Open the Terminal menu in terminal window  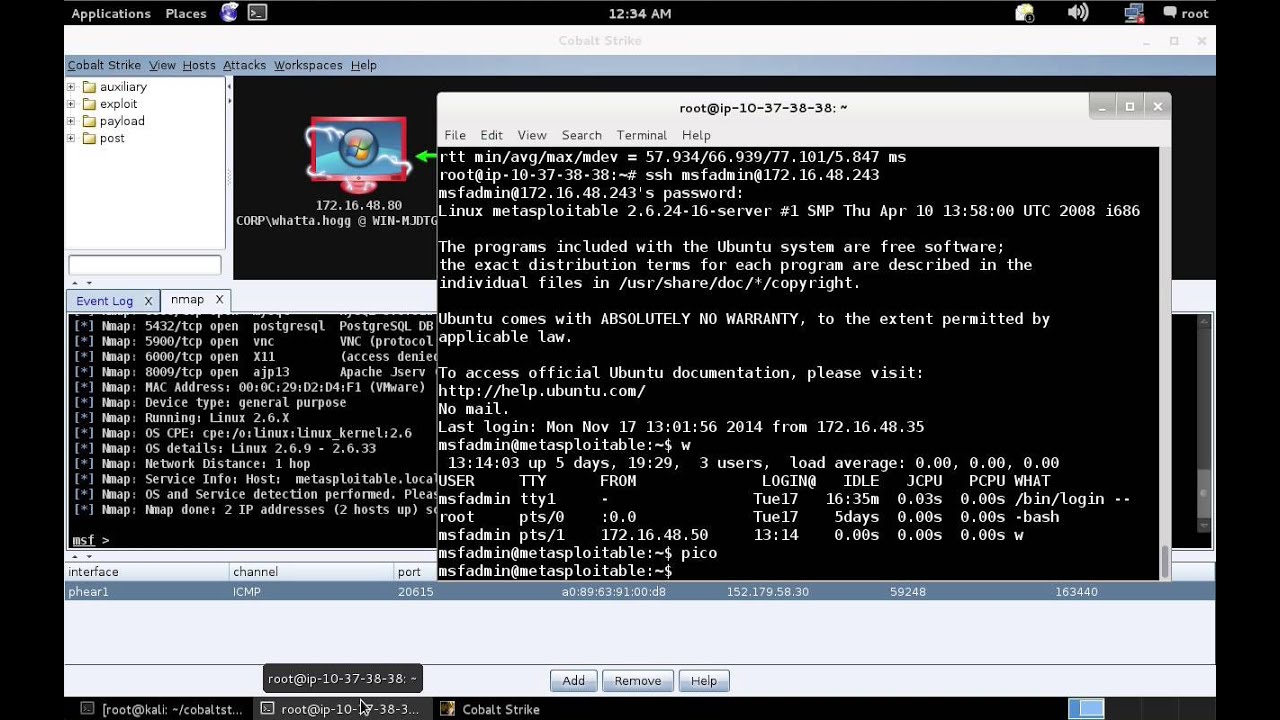coord(642,135)
